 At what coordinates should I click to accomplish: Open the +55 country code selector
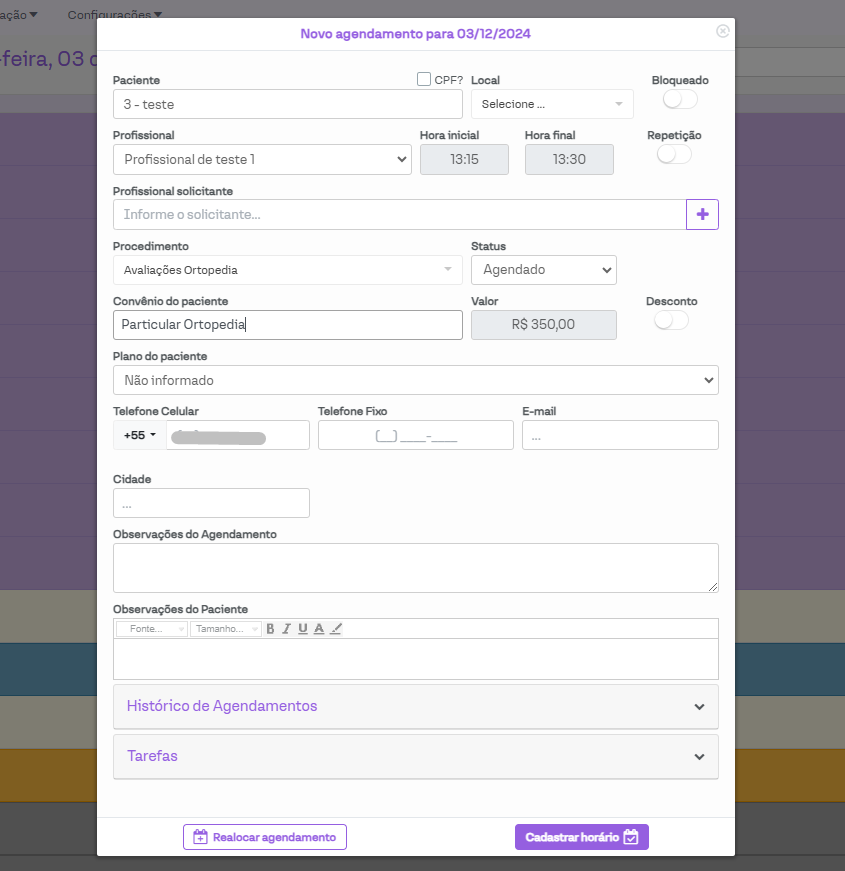(140, 435)
